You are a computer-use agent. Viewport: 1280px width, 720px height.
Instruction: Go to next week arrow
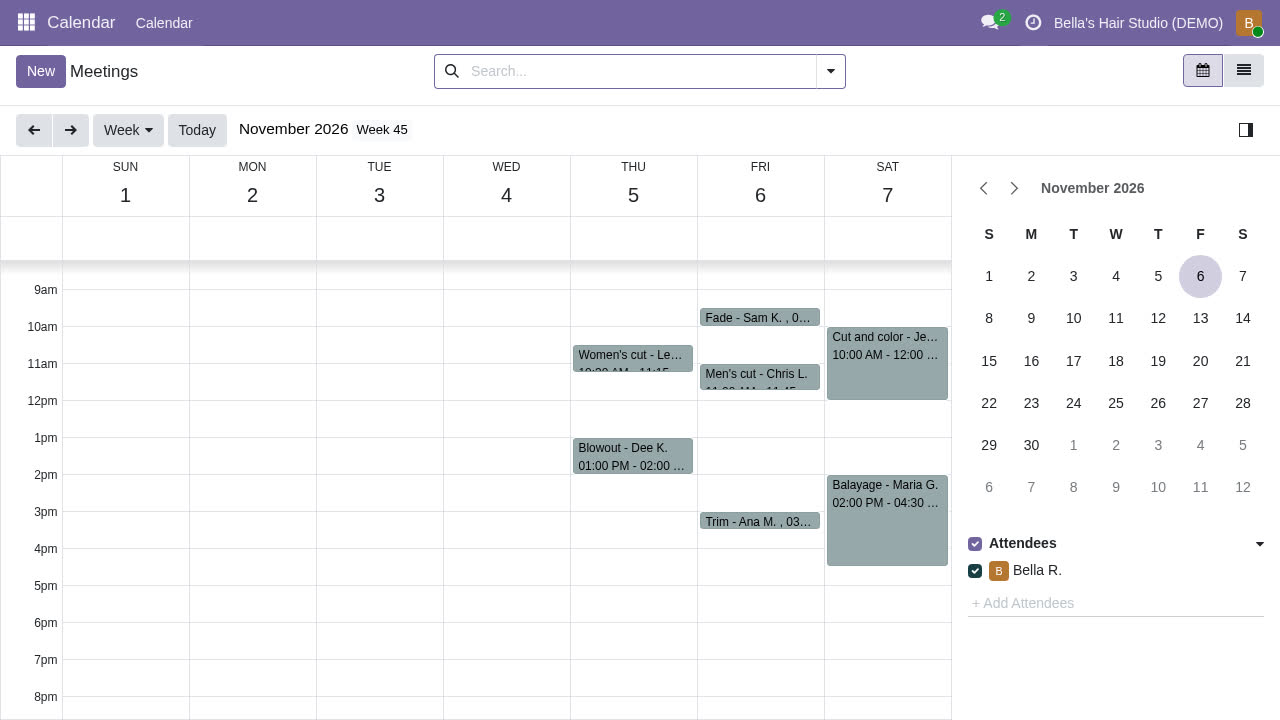(70, 130)
